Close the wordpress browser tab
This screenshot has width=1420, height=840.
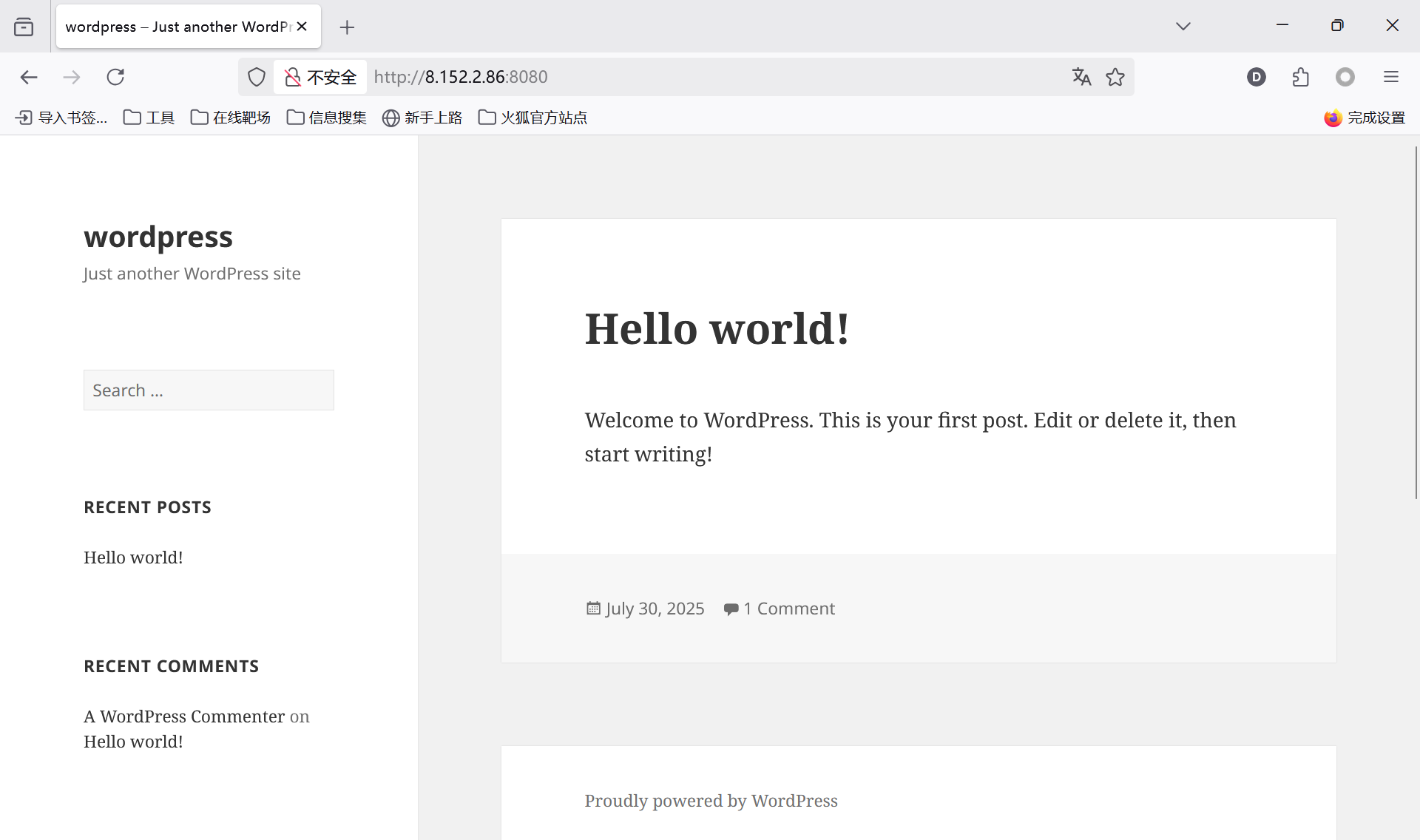(302, 26)
